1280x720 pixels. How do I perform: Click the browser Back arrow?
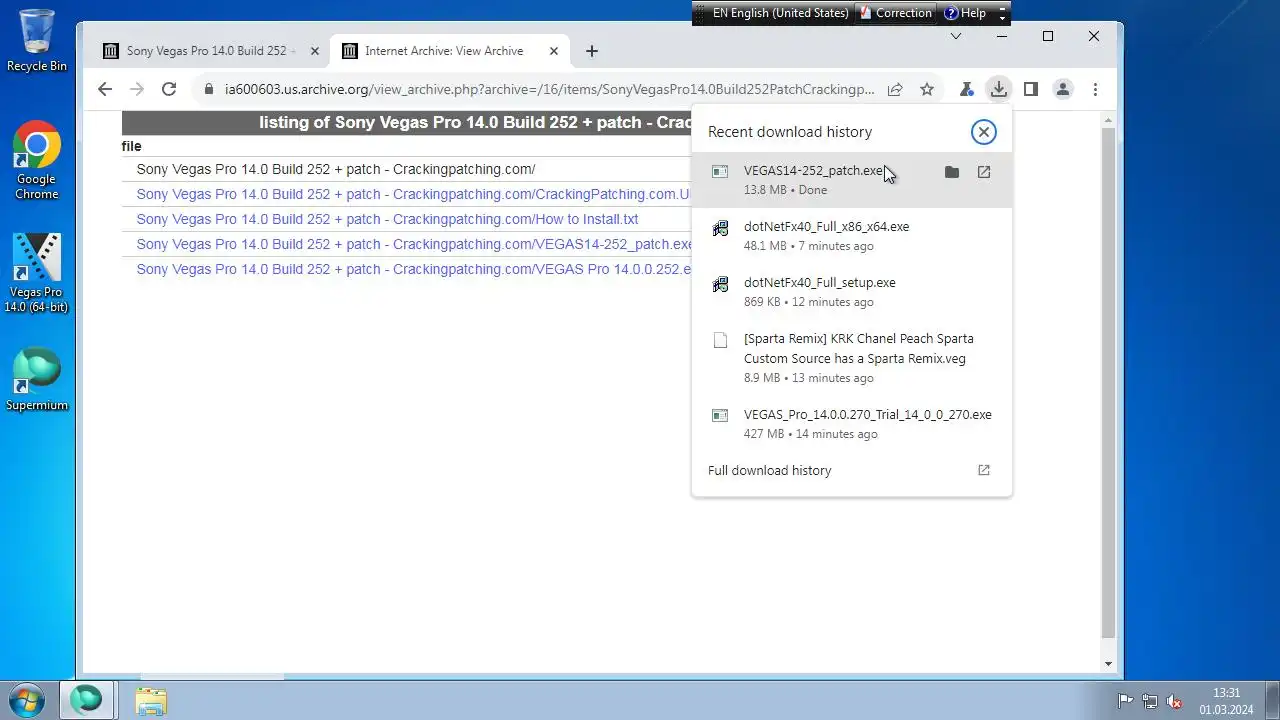[105, 89]
